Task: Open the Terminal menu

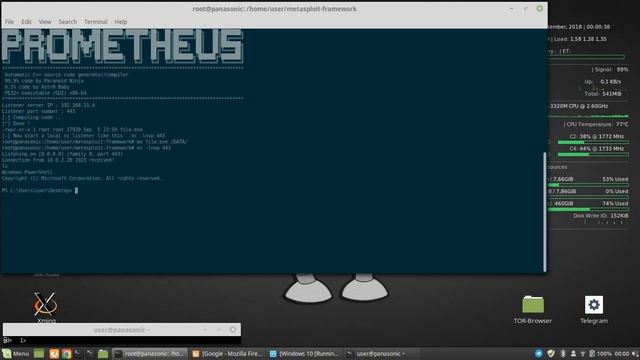Action: coord(96,22)
